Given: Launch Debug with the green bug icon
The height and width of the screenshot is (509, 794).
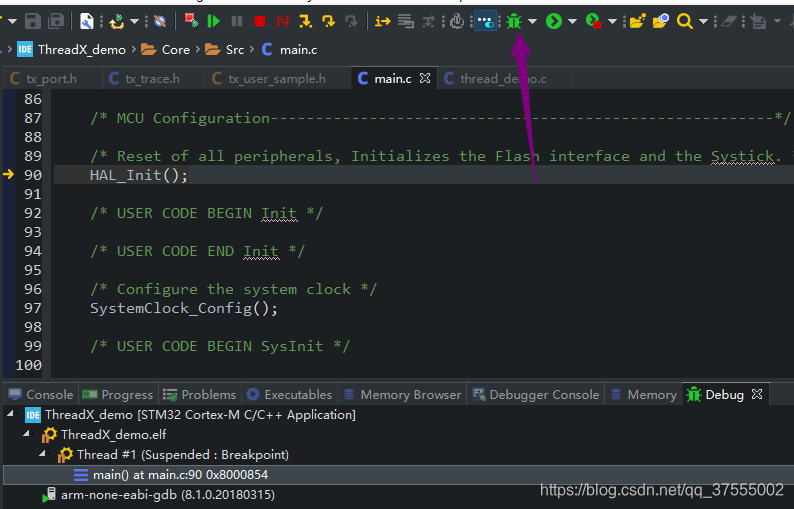Looking at the screenshot, I should (513, 21).
